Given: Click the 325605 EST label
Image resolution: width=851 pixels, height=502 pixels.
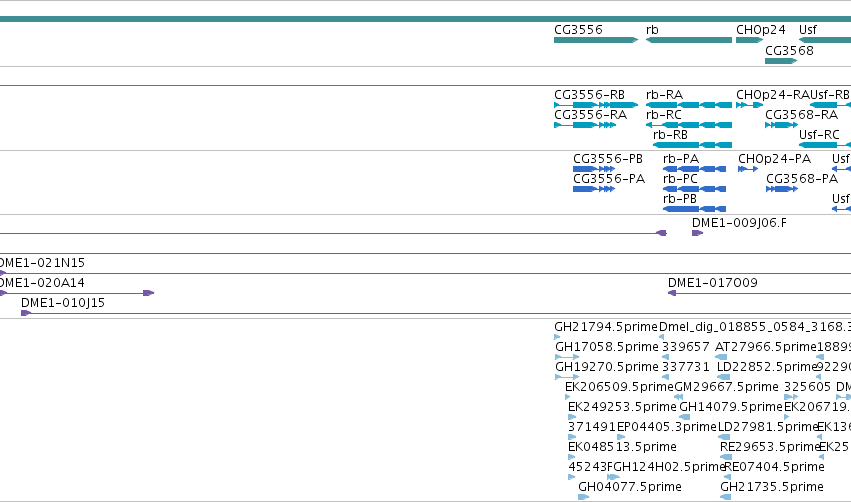Looking at the screenshot, I should [807, 387].
